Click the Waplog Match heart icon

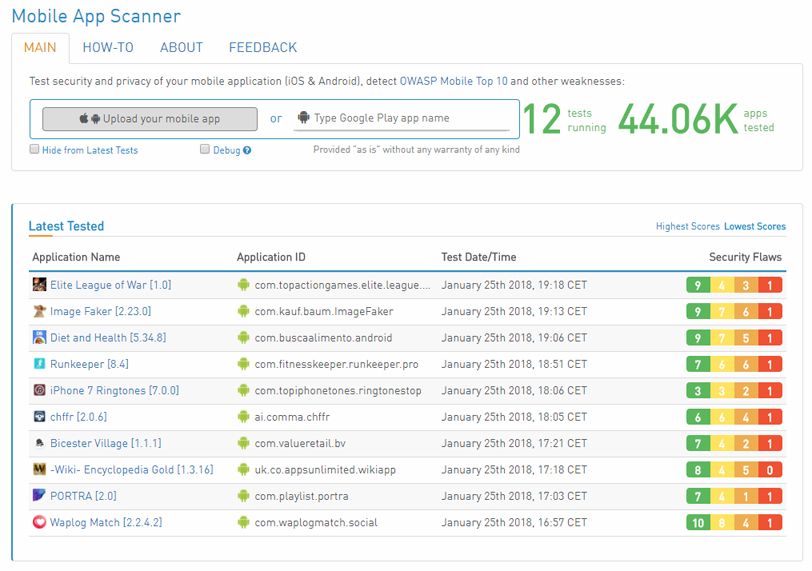(40, 522)
